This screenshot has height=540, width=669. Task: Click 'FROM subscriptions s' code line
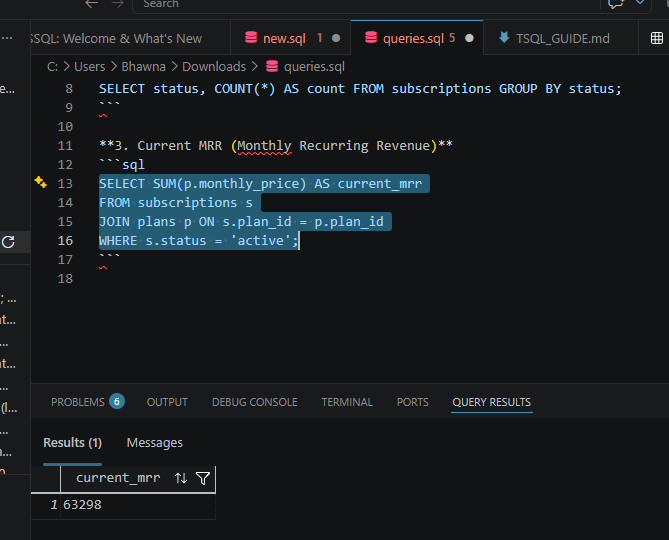pyautogui.click(x=176, y=203)
